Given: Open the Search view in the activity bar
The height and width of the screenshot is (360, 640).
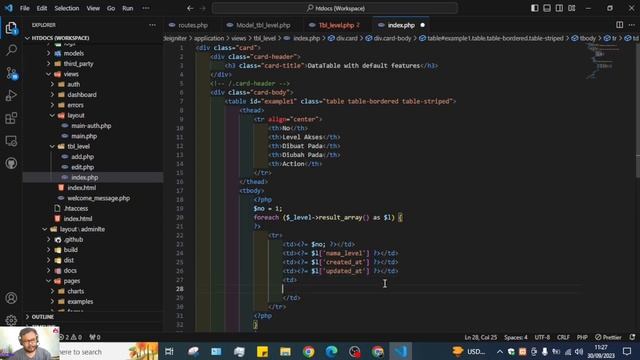Looking at the screenshot, I should 11,50.
